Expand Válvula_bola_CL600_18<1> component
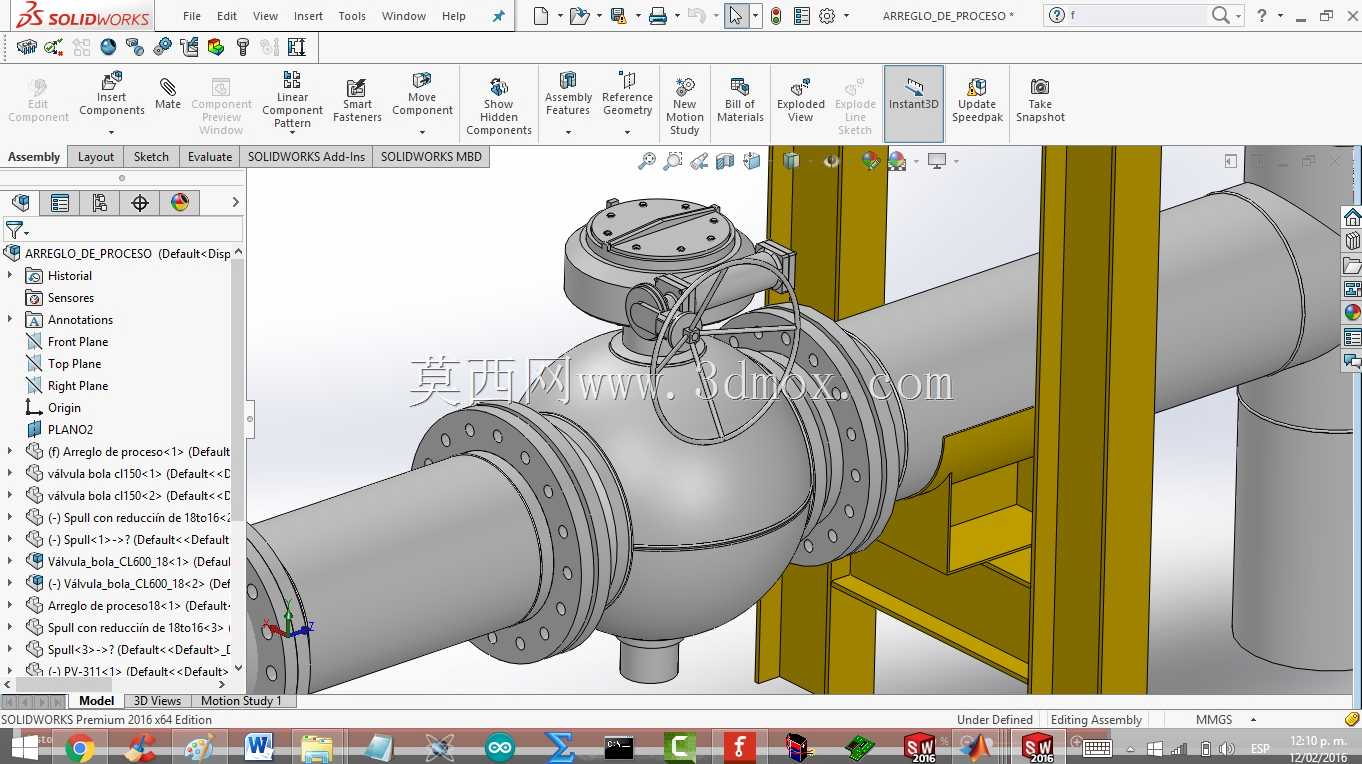1362x764 pixels. [x=10, y=561]
